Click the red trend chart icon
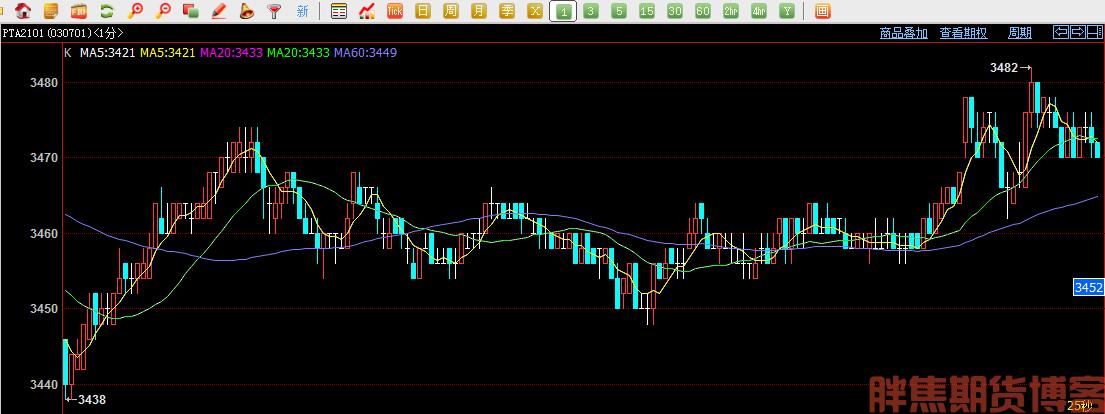The height and width of the screenshot is (414, 1105). point(366,11)
